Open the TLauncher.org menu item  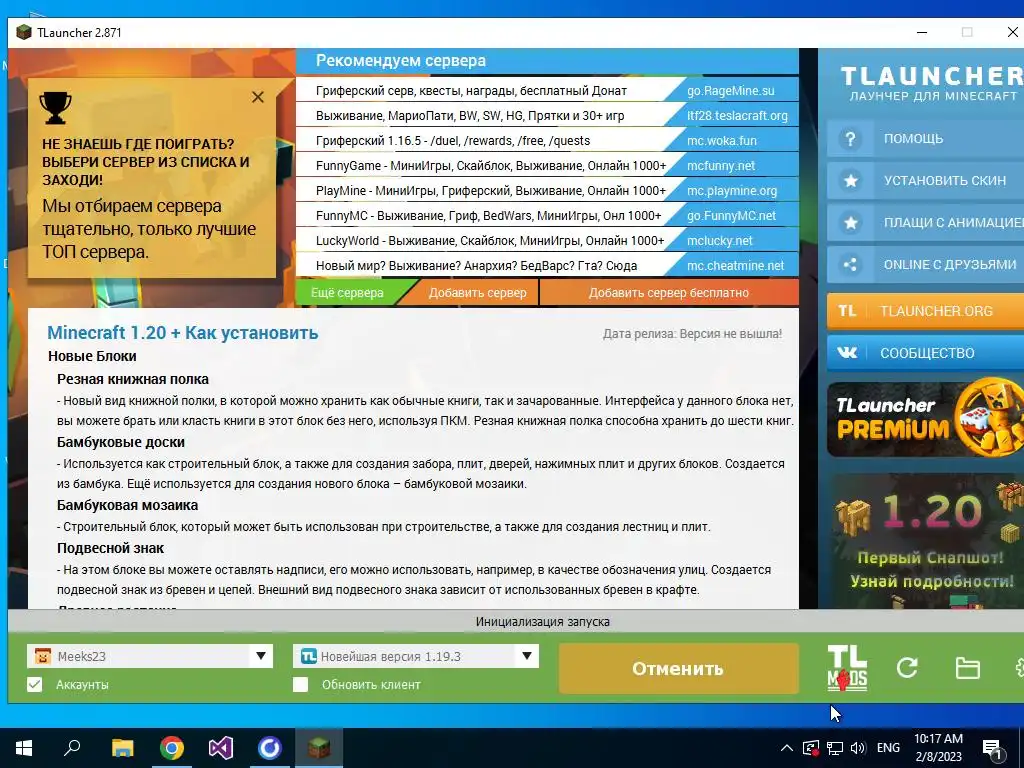coord(925,311)
